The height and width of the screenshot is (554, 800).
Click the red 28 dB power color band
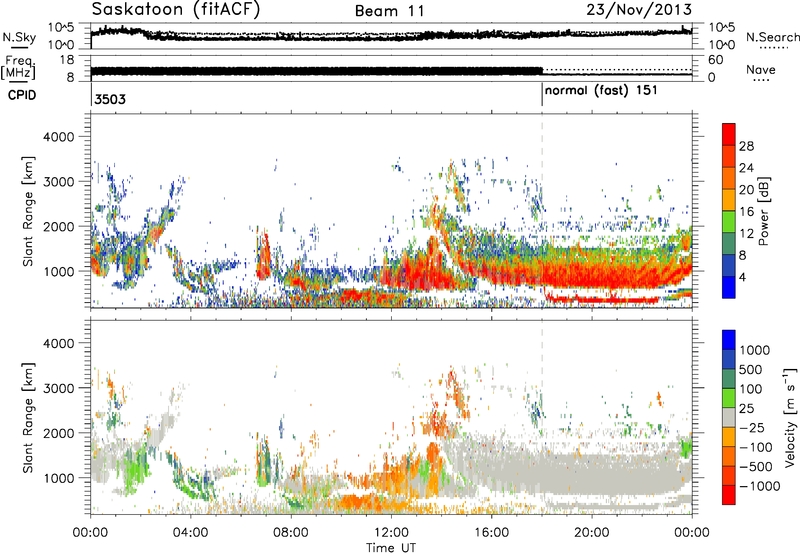[729, 135]
